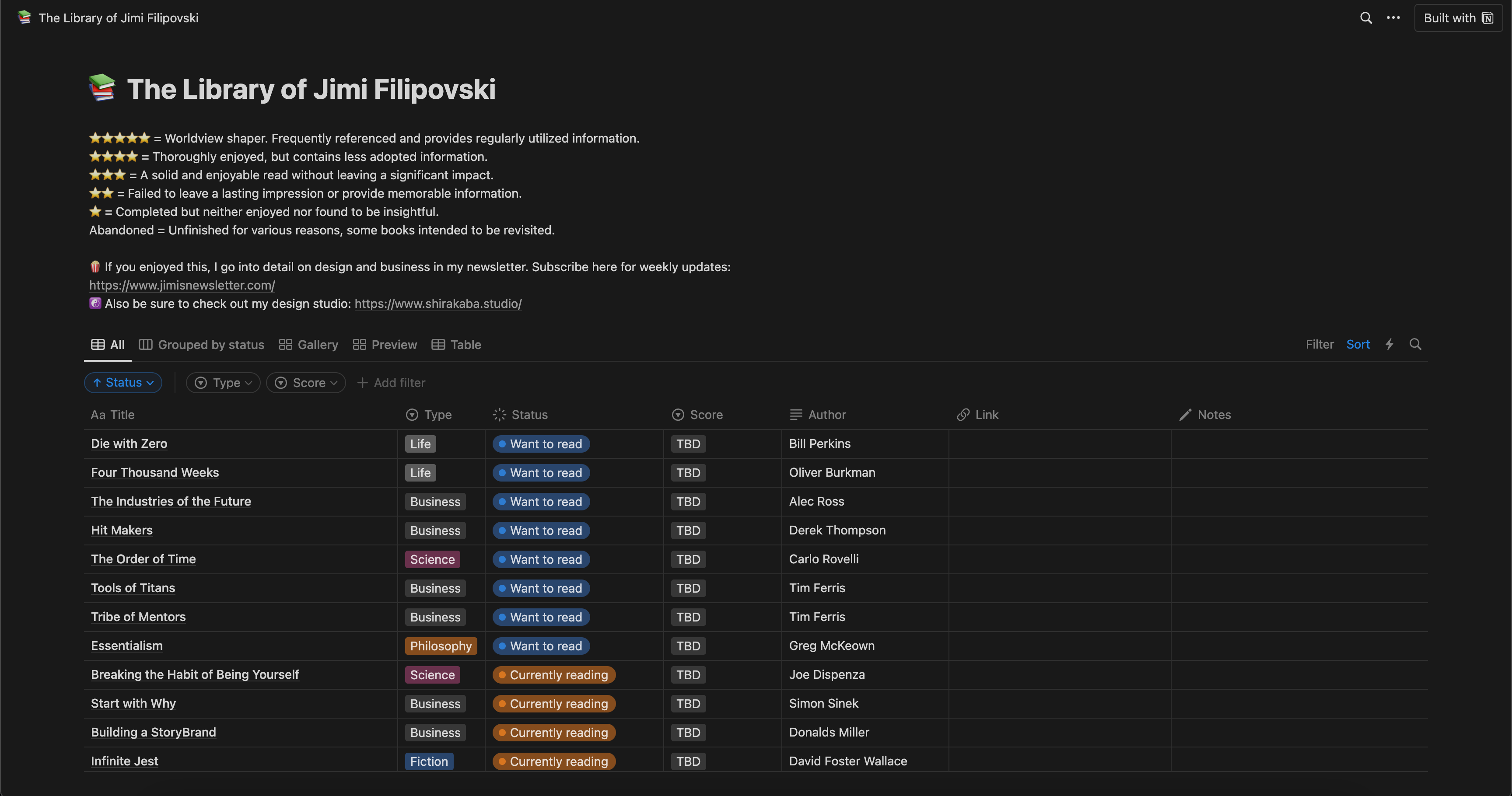Screen dimensions: 1512x796
Task: Click TBD score for Tools of Titans
Action: (689, 588)
